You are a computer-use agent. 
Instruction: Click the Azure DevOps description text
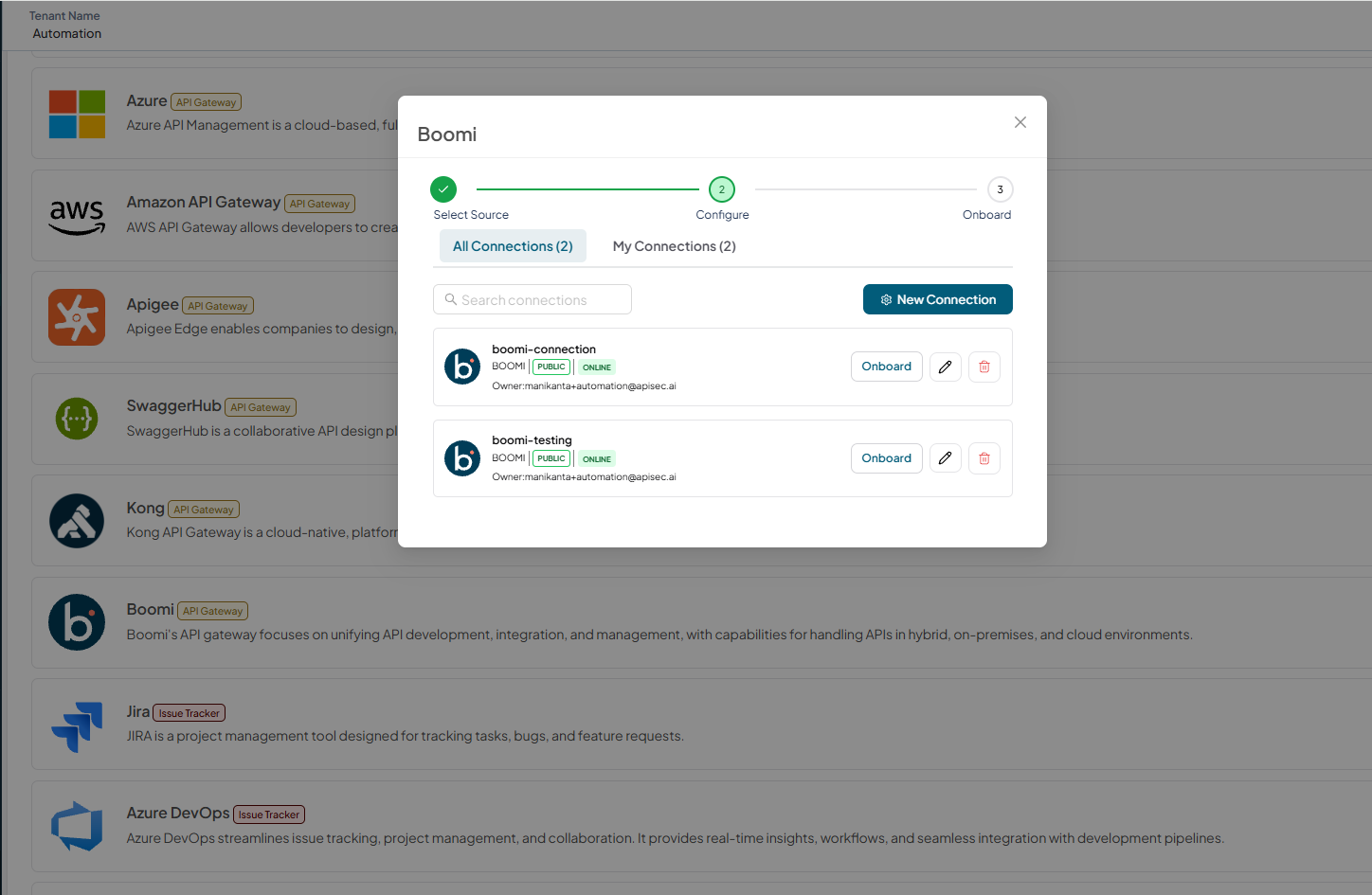(676, 838)
